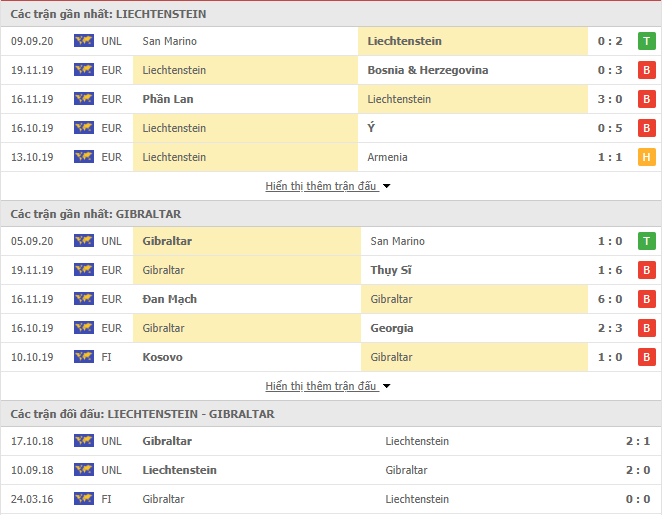Open the 0 : 5 score against Ý
The height and width of the screenshot is (515, 662).
click(610, 128)
